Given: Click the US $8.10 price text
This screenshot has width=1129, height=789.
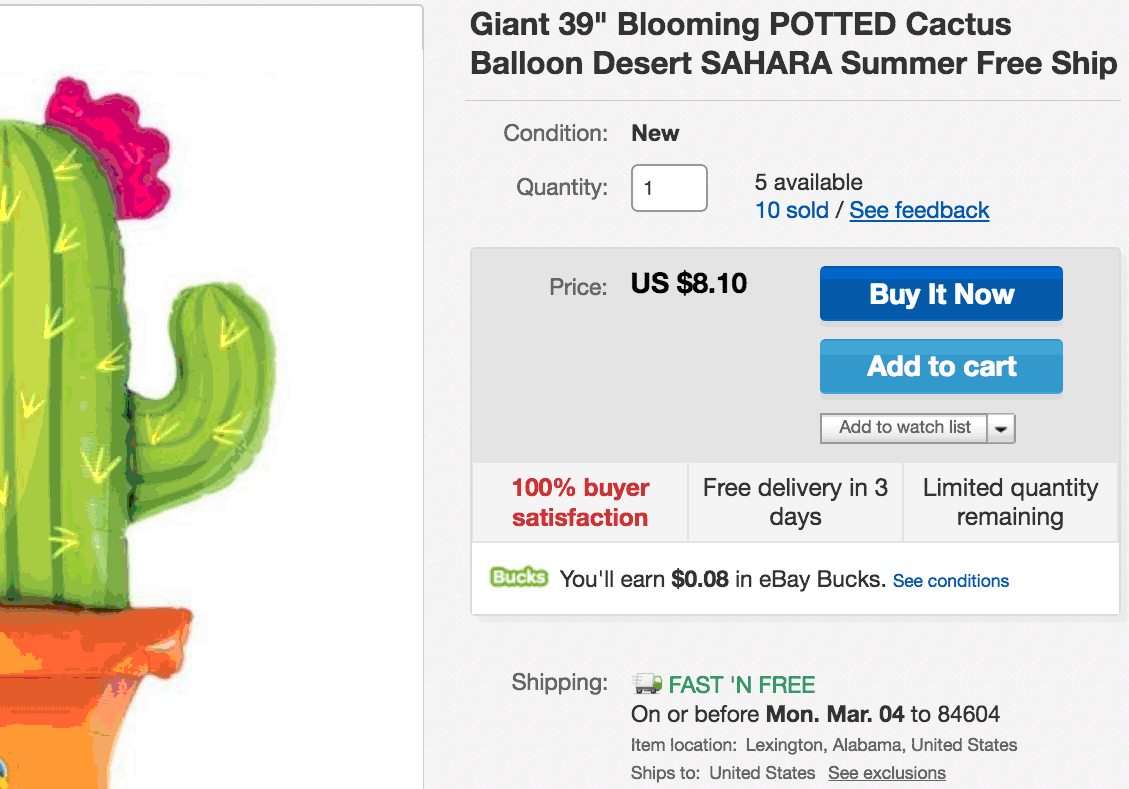Looking at the screenshot, I should (x=689, y=284).
